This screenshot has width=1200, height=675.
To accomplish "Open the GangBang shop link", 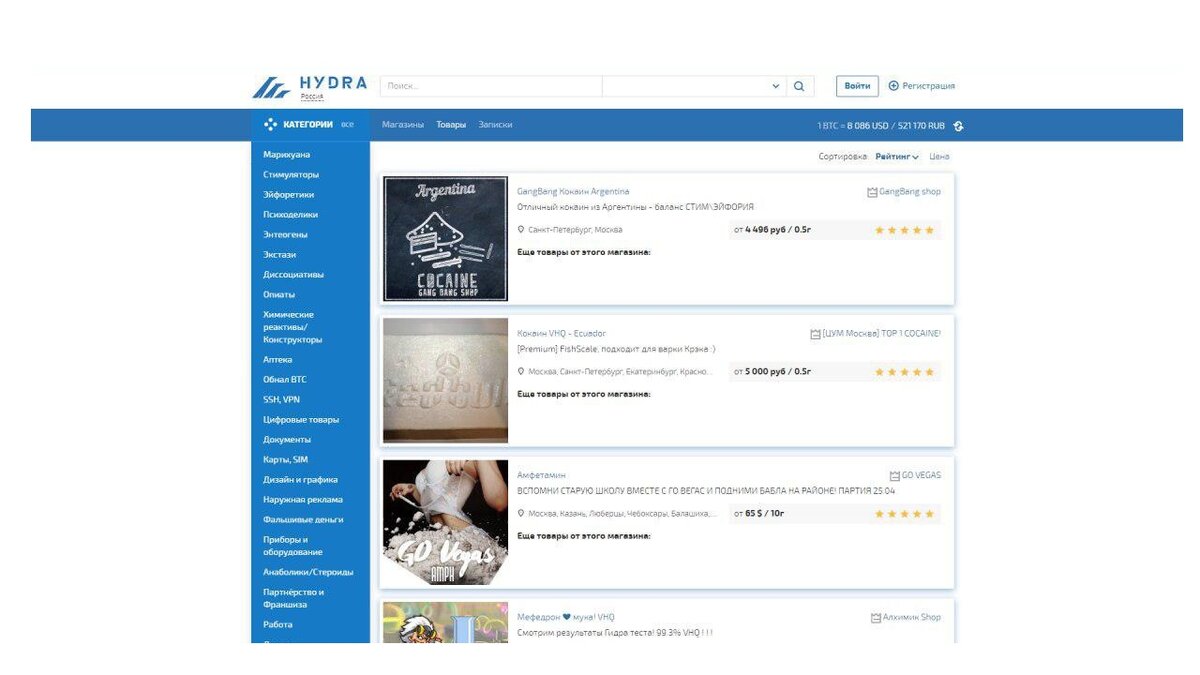I will click(x=910, y=192).
